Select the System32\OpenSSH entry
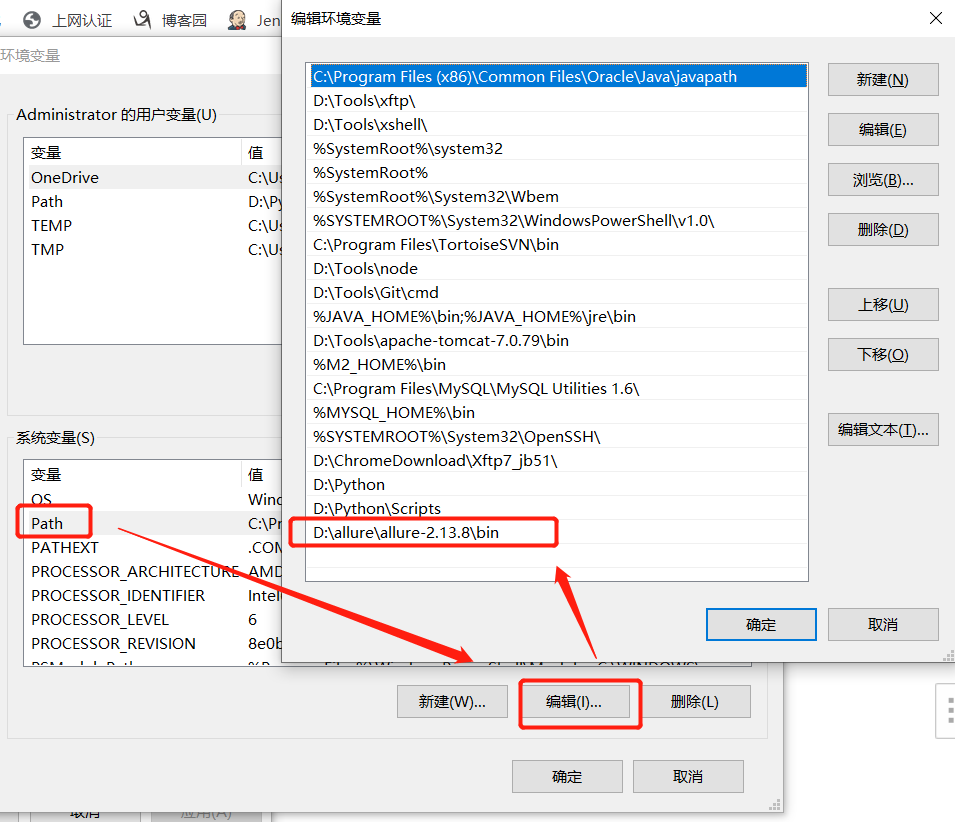 click(558, 437)
